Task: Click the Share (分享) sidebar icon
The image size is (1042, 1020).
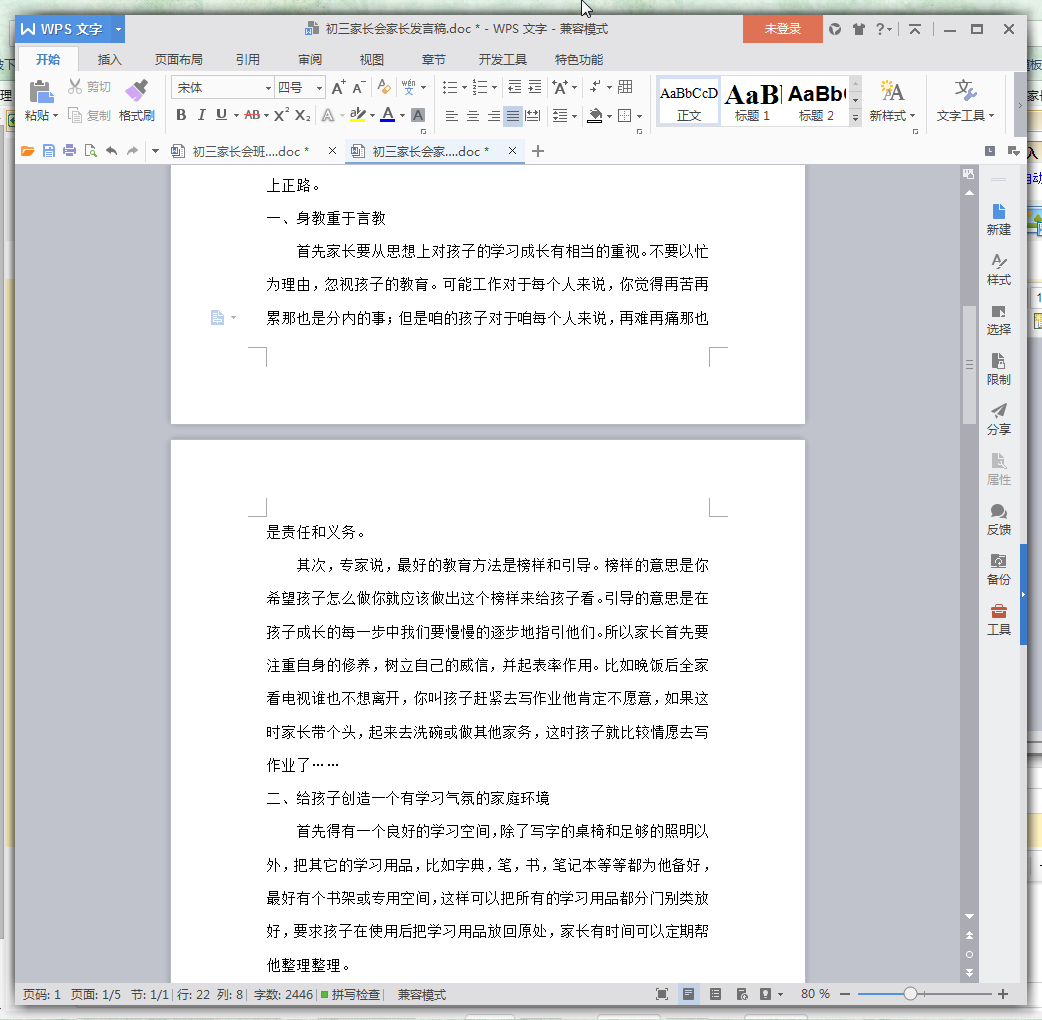Action: [x=999, y=419]
